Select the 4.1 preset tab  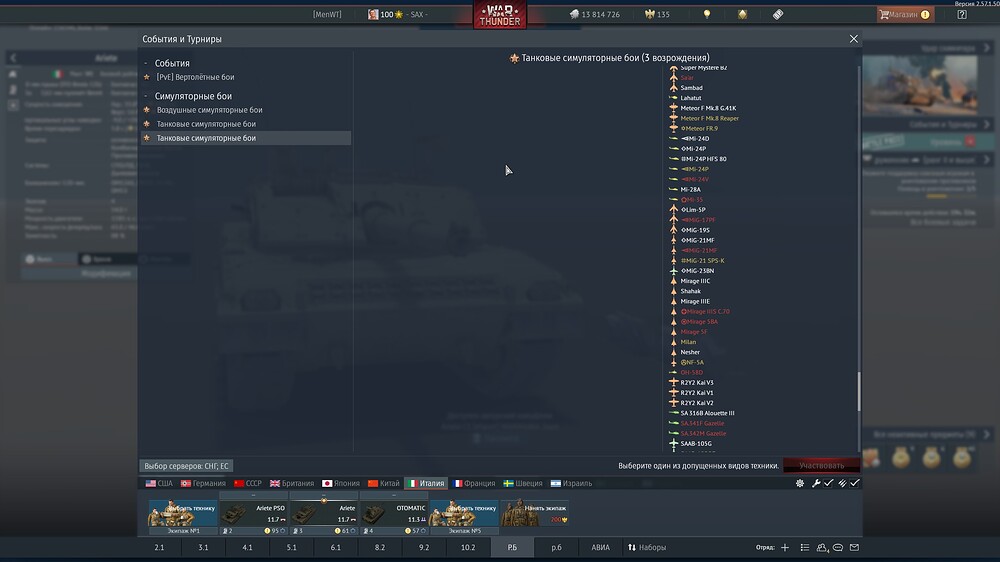click(247, 547)
